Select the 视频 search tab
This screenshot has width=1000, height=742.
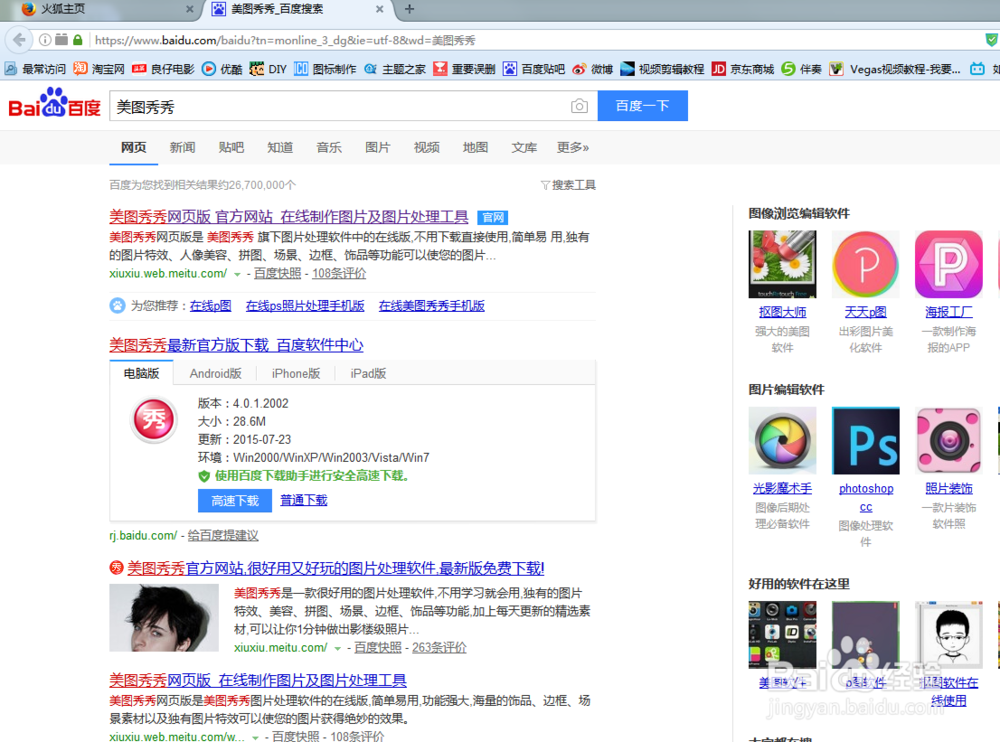(x=427, y=147)
